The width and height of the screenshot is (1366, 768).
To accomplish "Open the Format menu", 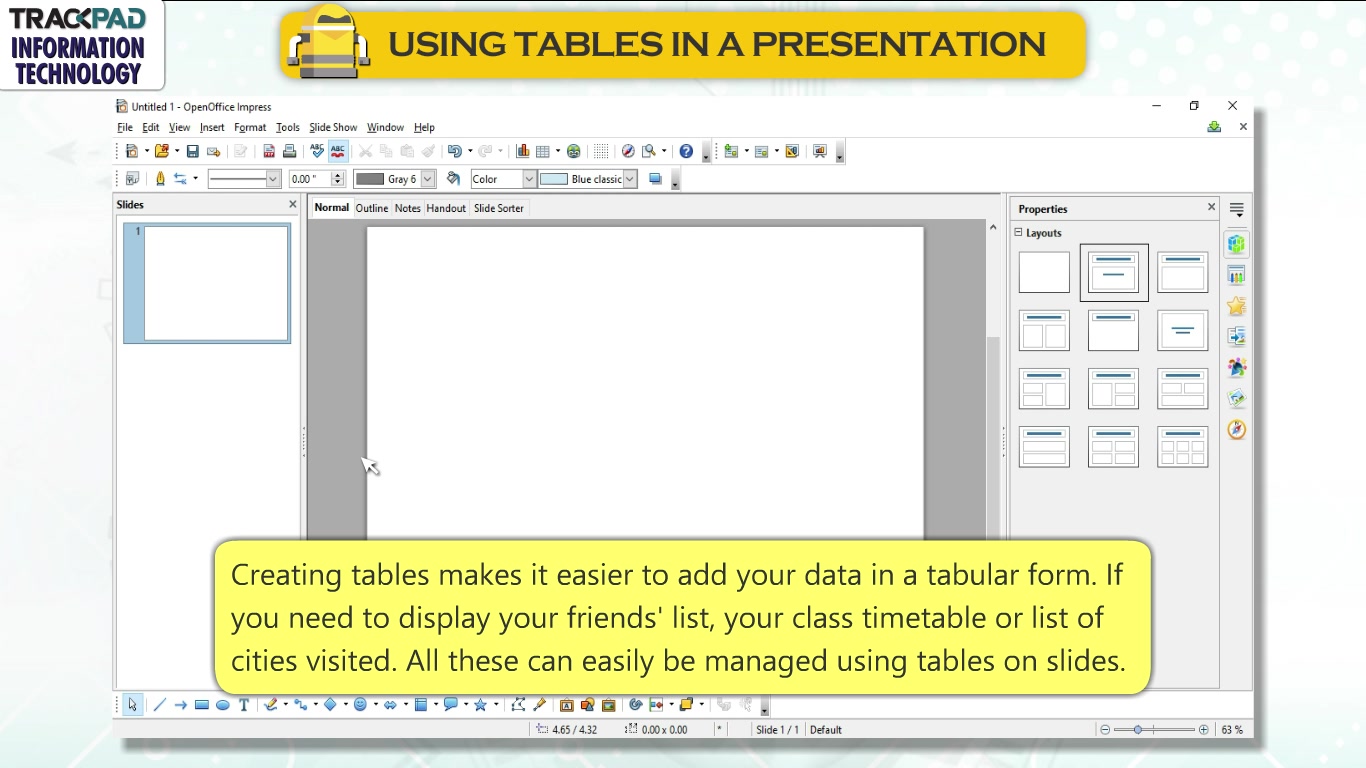I will tap(250, 128).
